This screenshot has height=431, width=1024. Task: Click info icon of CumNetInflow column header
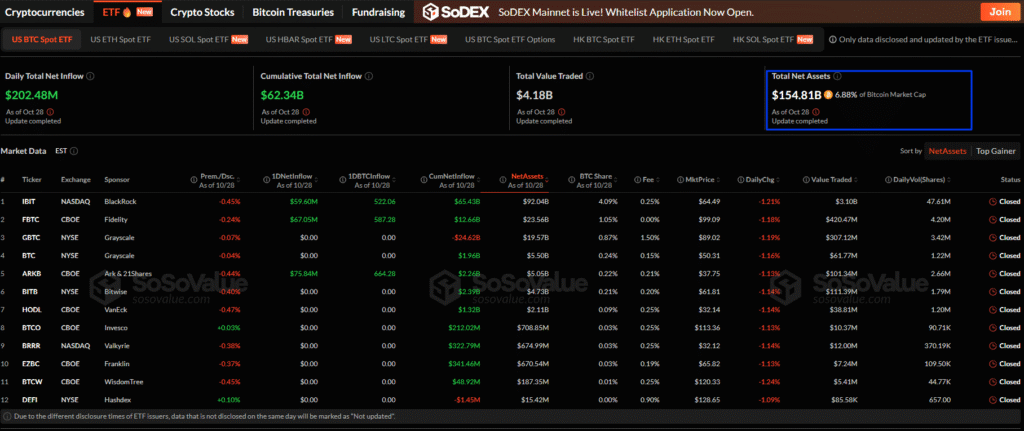click(424, 180)
